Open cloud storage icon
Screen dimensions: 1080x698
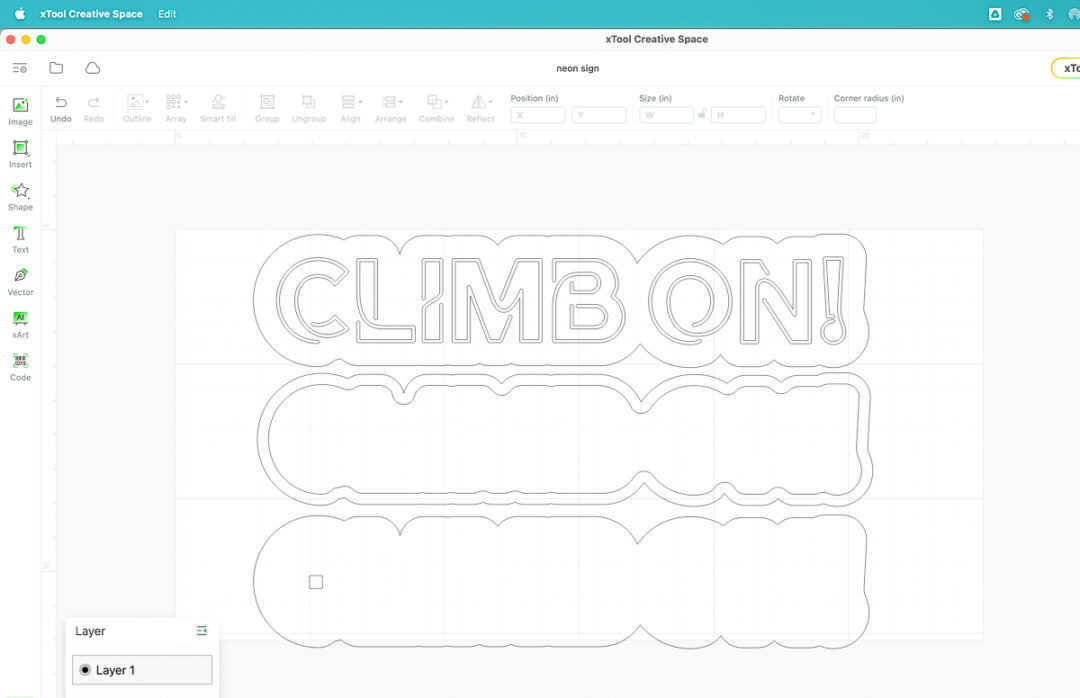point(93,68)
